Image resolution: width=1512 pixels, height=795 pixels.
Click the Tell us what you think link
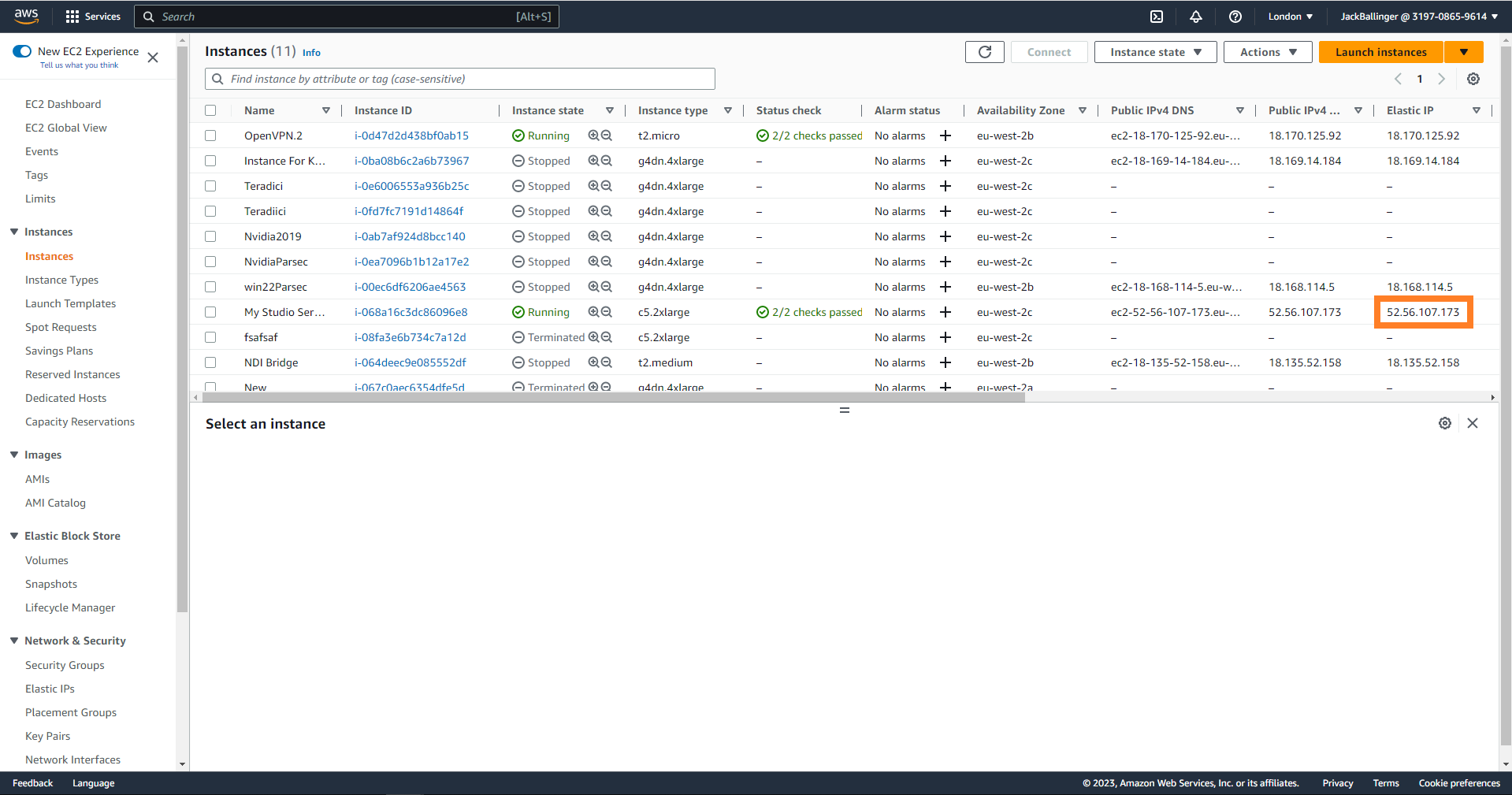point(79,65)
